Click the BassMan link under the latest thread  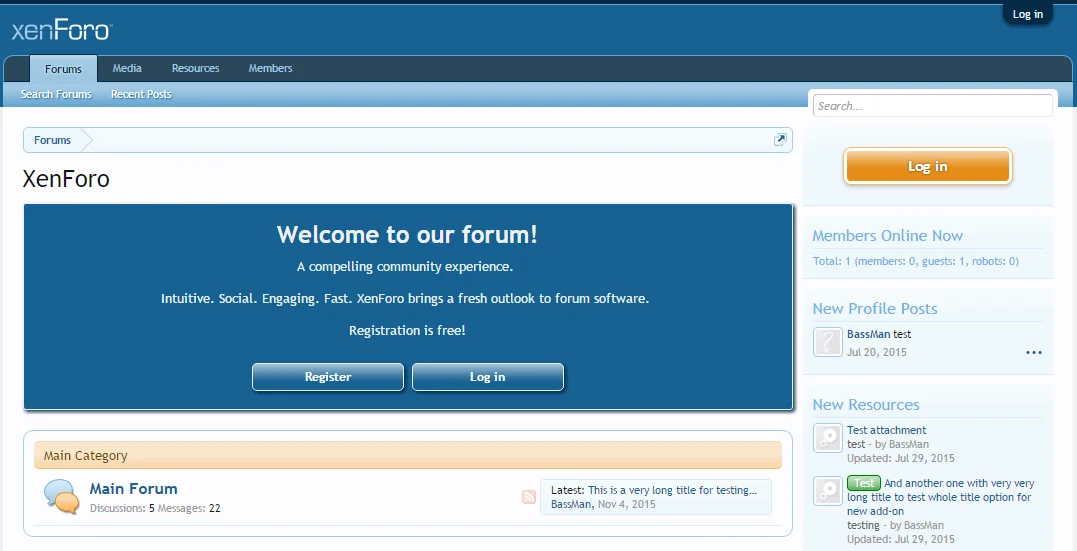[x=571, y=504]
